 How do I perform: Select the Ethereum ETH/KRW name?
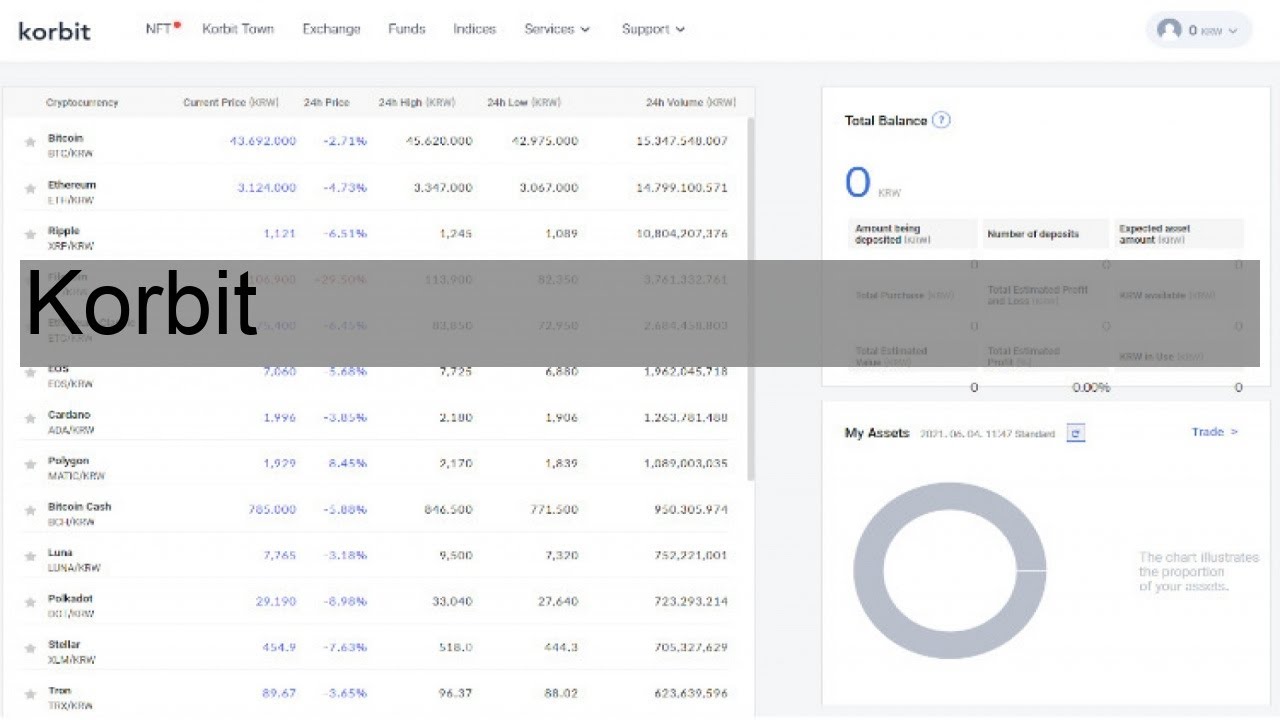click(72, 192)
